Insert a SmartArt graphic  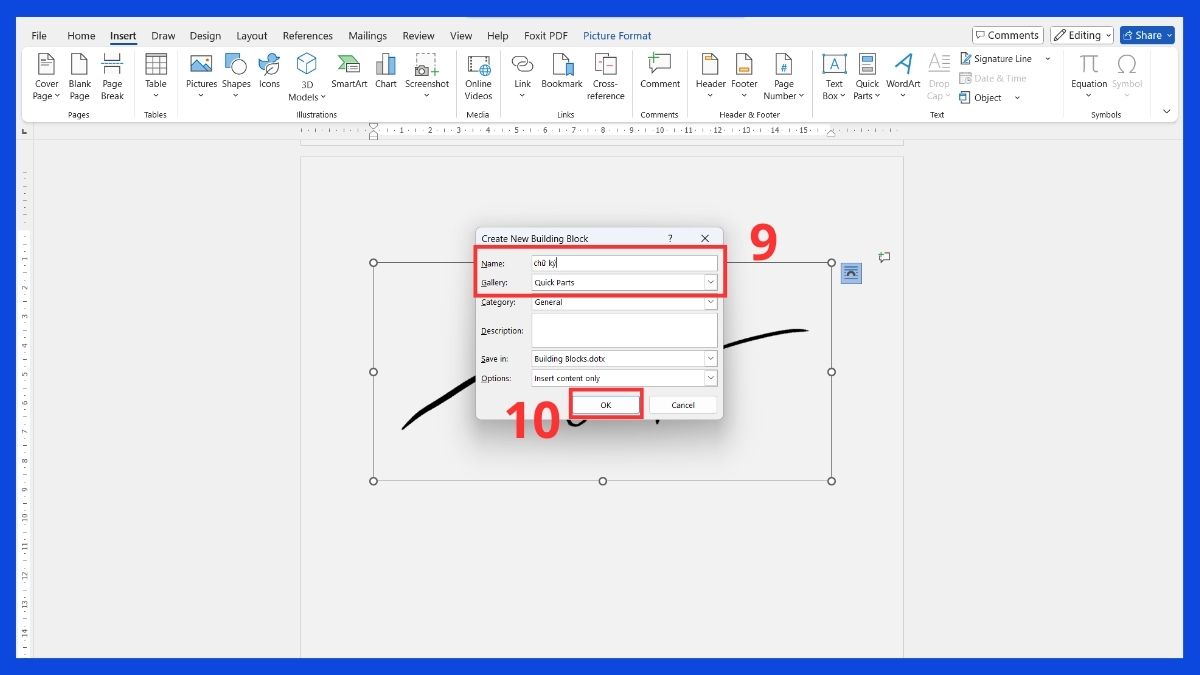[349, 72]
